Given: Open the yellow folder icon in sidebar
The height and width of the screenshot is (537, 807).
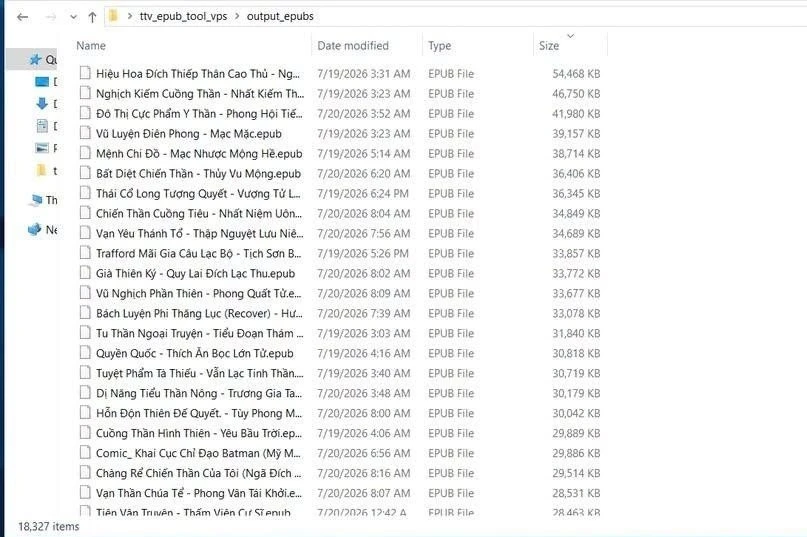Looking at the screenshot, I should tap(41, 170).
